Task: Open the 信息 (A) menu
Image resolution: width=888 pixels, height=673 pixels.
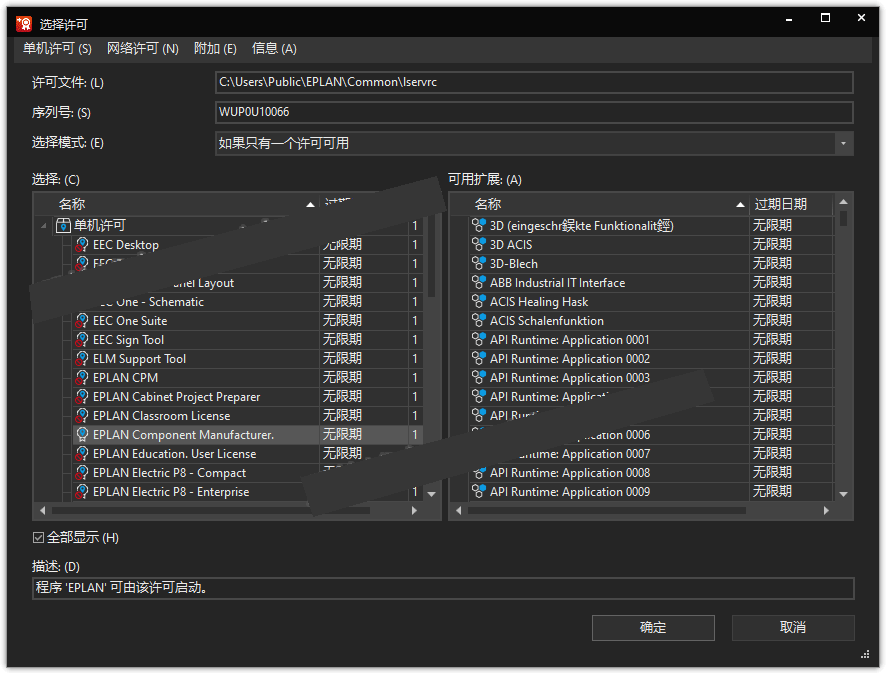Action: 274,49
